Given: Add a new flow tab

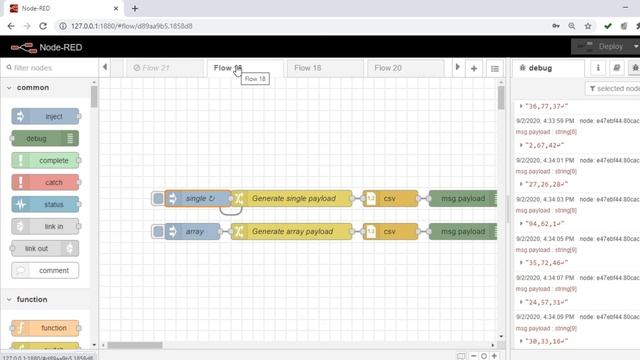Looking at the screenshot, I should 473,68.
